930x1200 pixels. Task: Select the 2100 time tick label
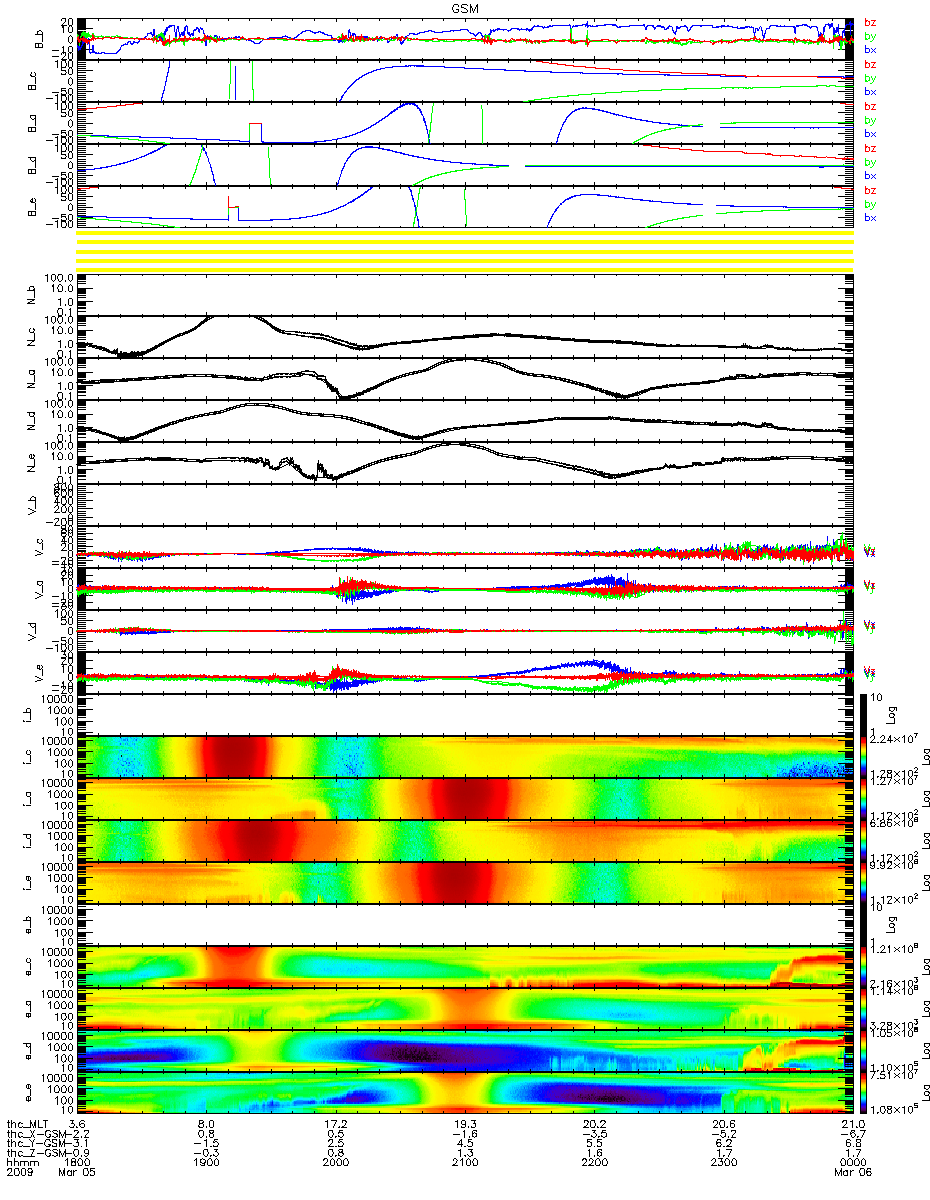[x=465, y=1162]
